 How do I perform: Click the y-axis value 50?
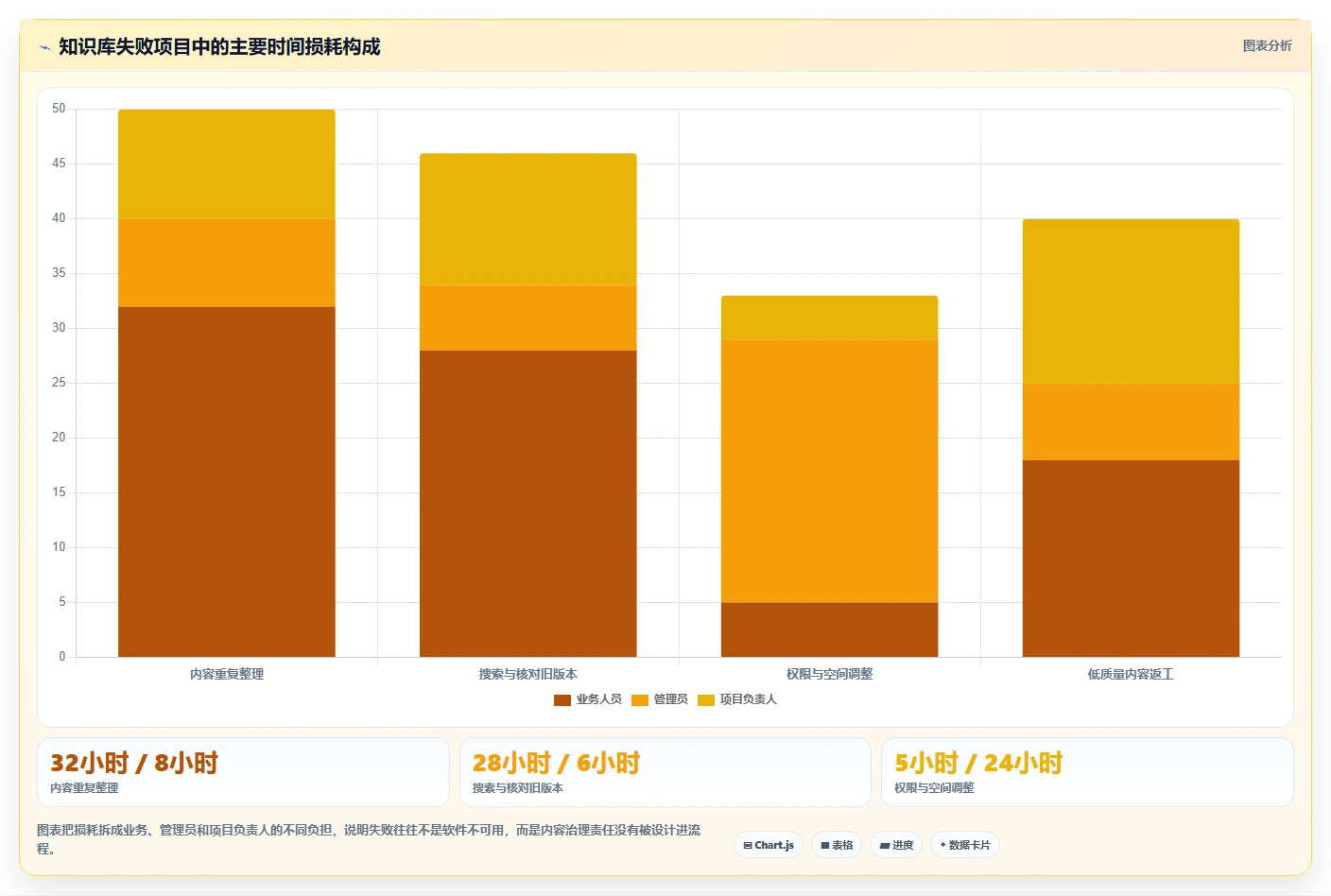tap(59, 109)
